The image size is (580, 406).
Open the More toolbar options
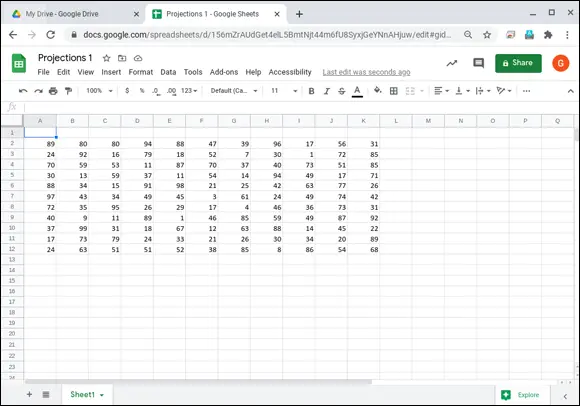coord(526,91)
